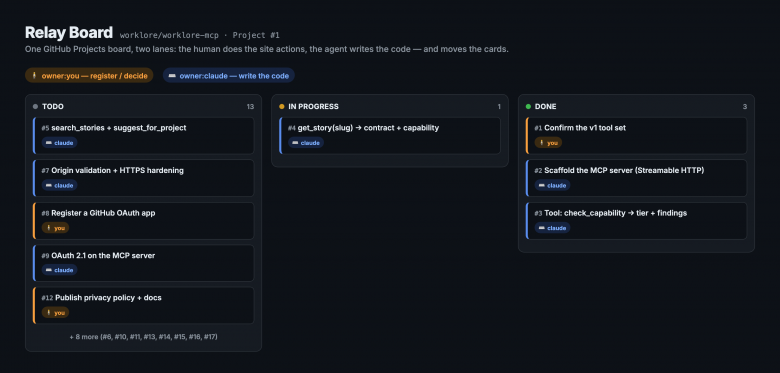Click the Relay Board title
This screenshot has width=780, height=373.
click(69, 33)
